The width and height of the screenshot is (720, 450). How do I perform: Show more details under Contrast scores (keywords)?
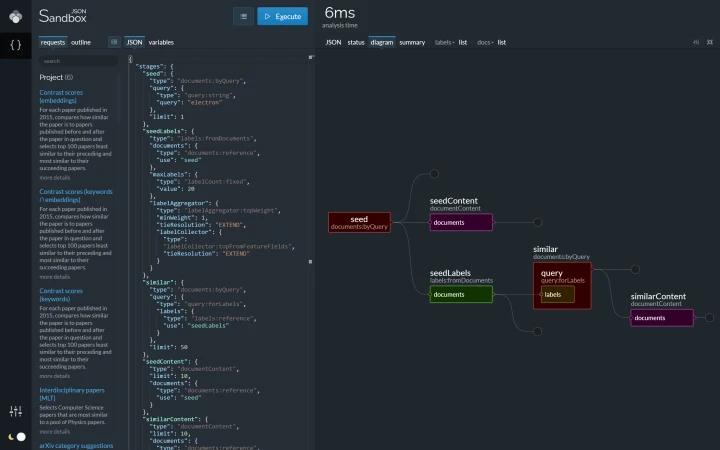tap(55, 376)
